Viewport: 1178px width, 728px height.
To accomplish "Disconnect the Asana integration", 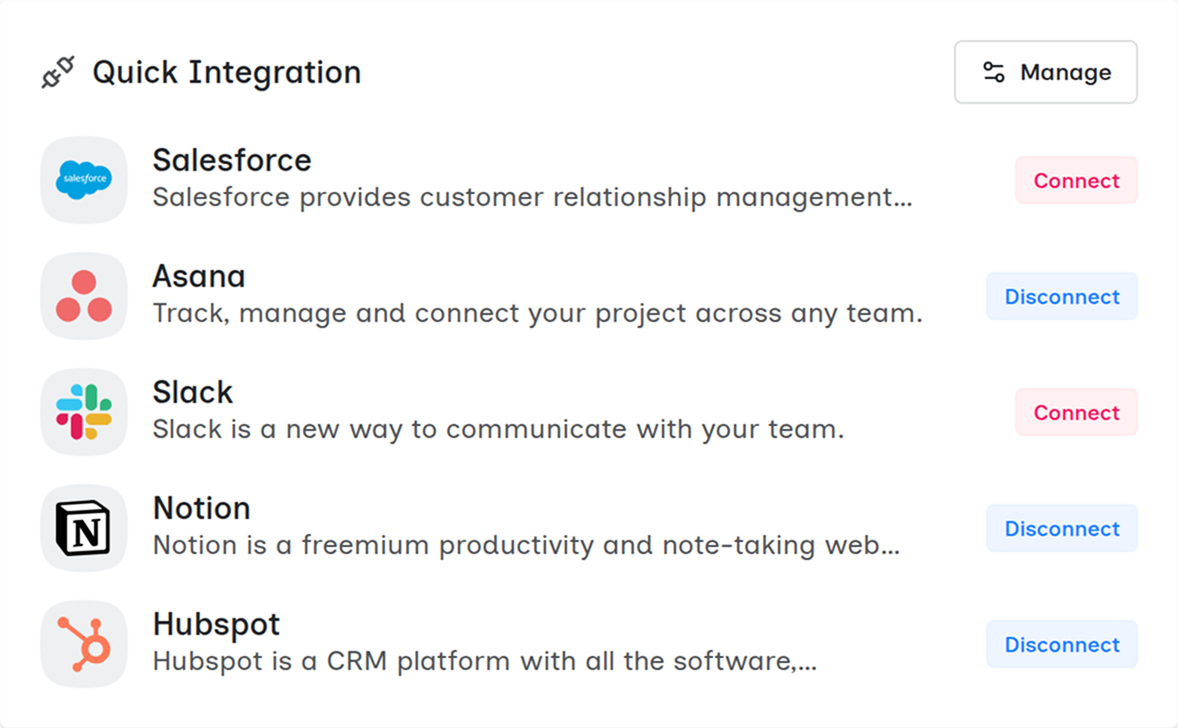I will pyautogui.click(x=1061, y=296).
